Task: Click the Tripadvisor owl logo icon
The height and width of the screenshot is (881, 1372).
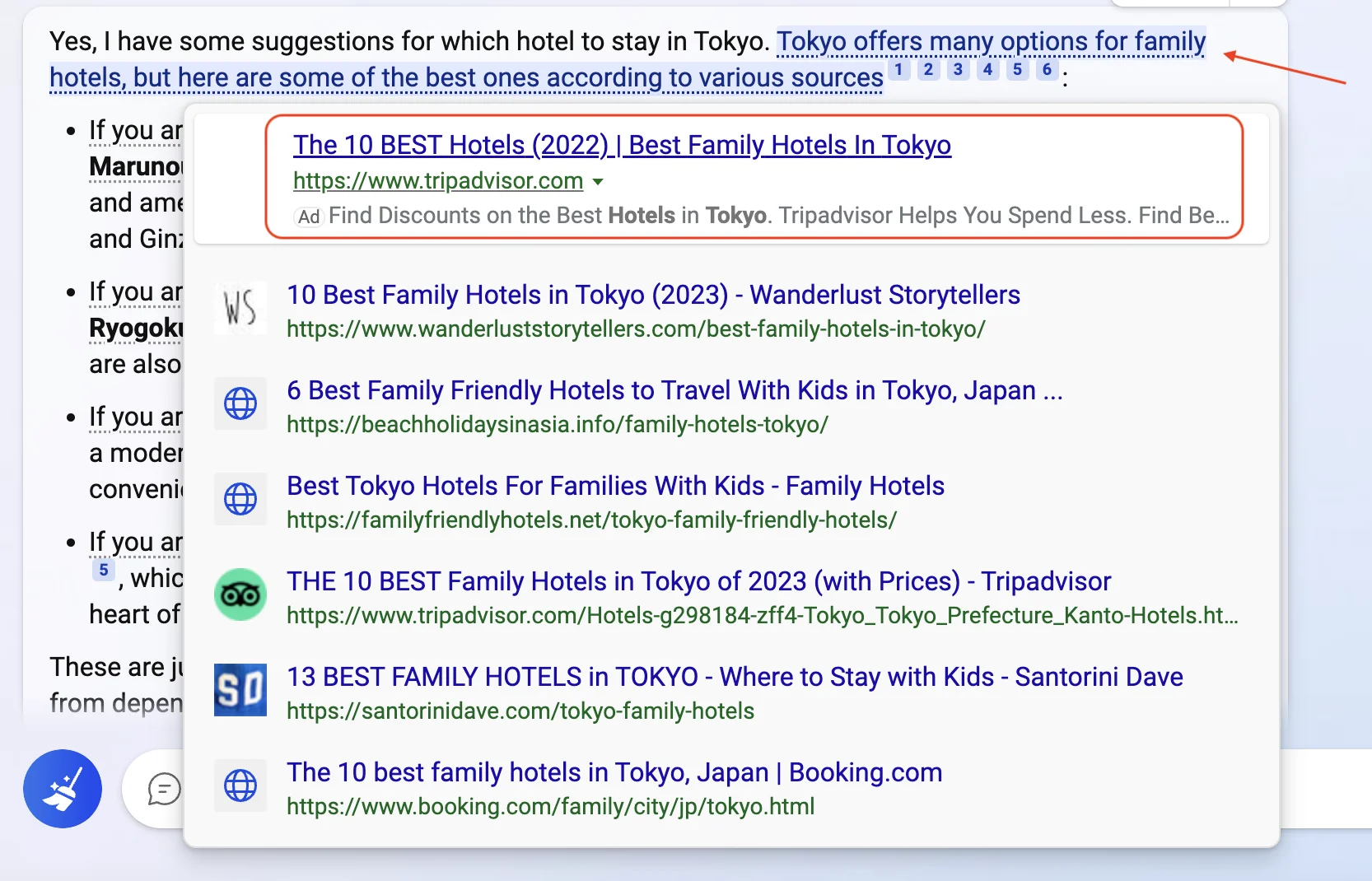Action: (240, 594)
